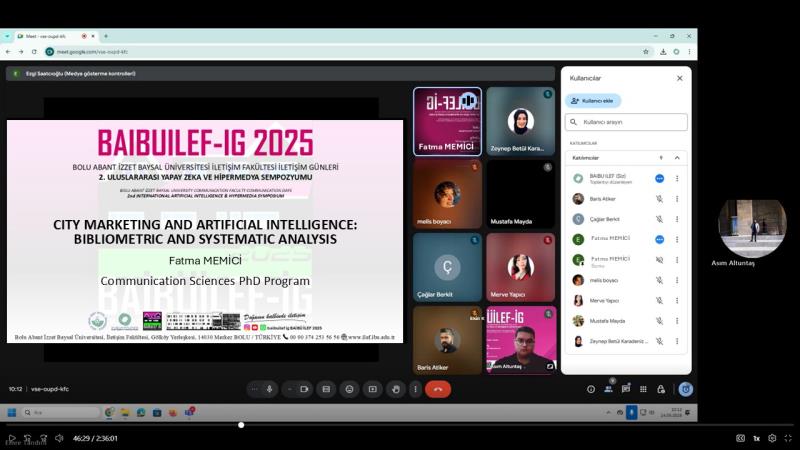The height and width of the screenshot is (450, 800).
Task: Select melis boyacı video tile
Action: [x=447, y=194]
